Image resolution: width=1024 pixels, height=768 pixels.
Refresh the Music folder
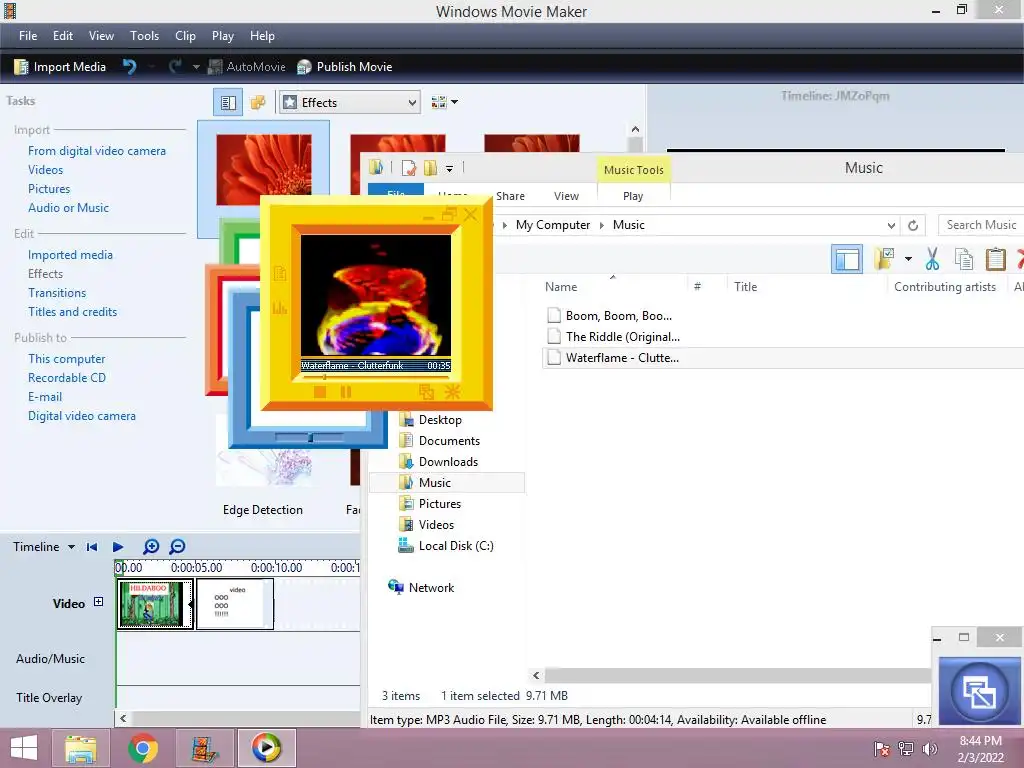coord(913,225)
